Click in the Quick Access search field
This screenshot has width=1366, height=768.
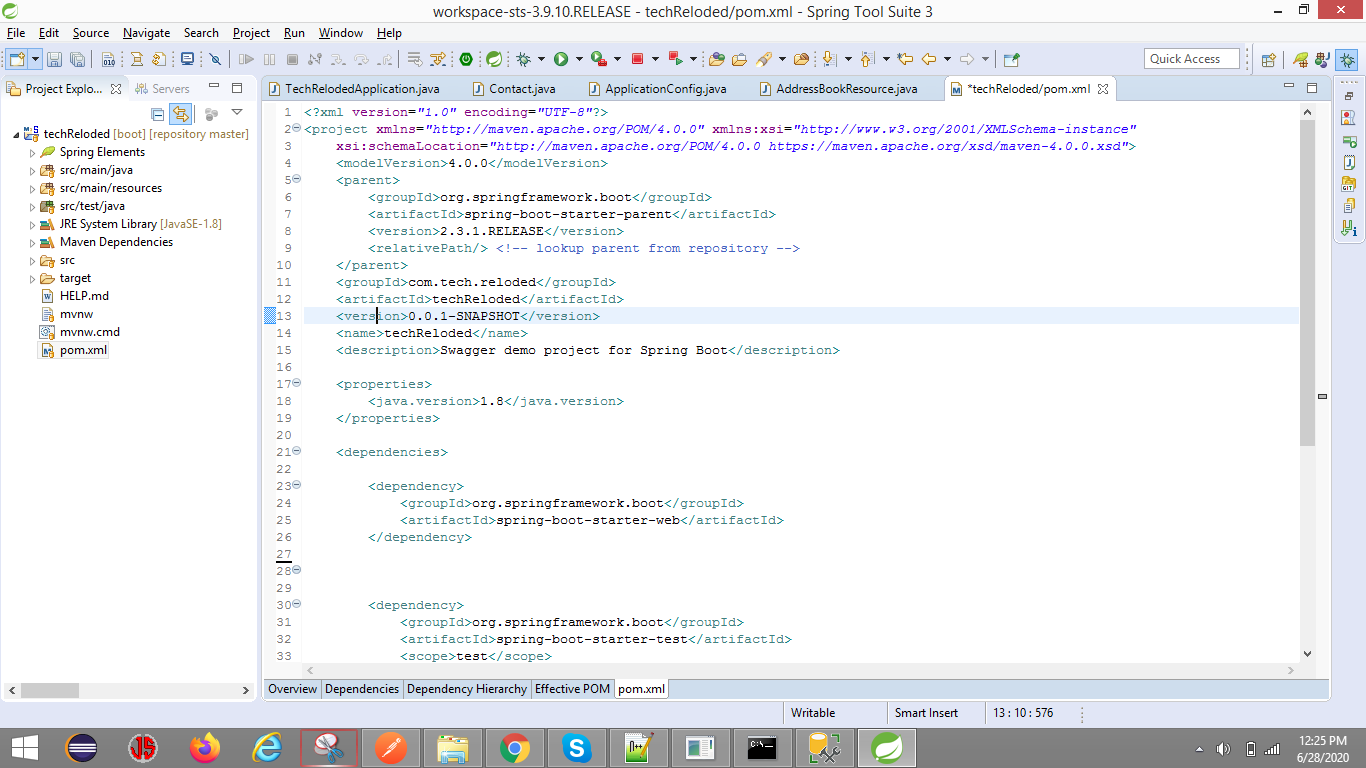coord(1192,59)
